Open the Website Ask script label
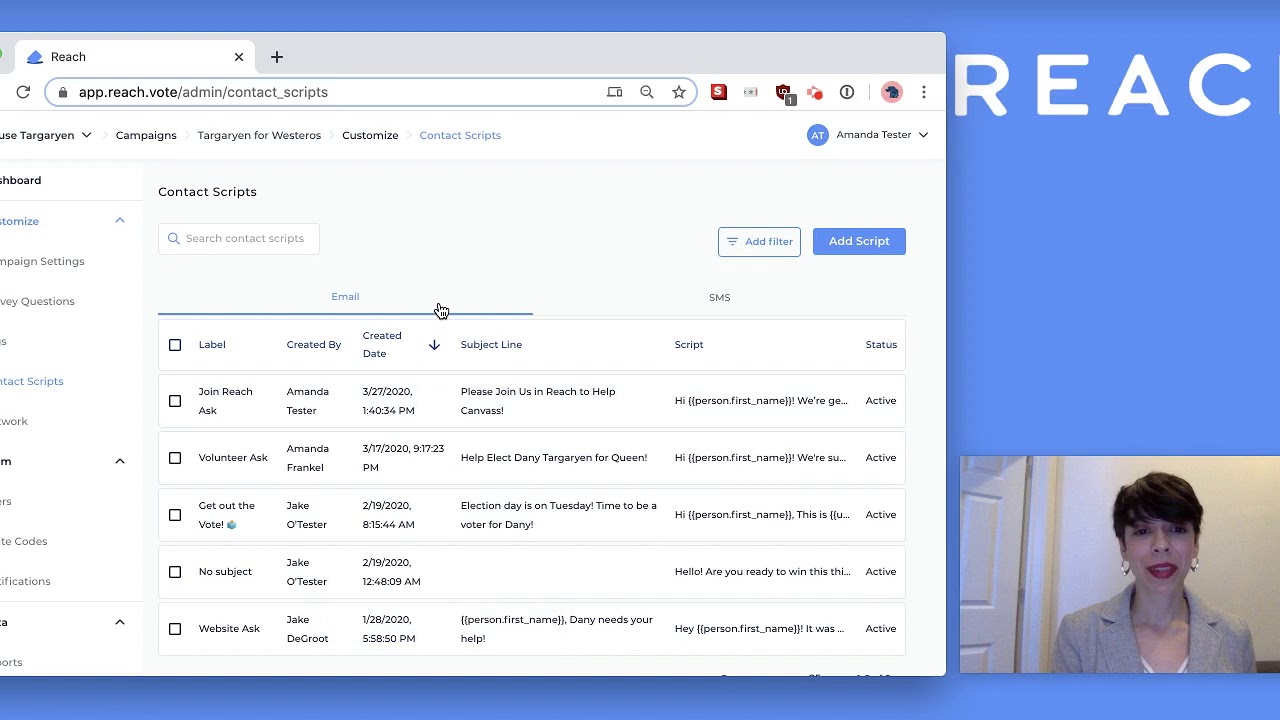Viewport: 1280px width, 720px height. click(x=229, y=629)
